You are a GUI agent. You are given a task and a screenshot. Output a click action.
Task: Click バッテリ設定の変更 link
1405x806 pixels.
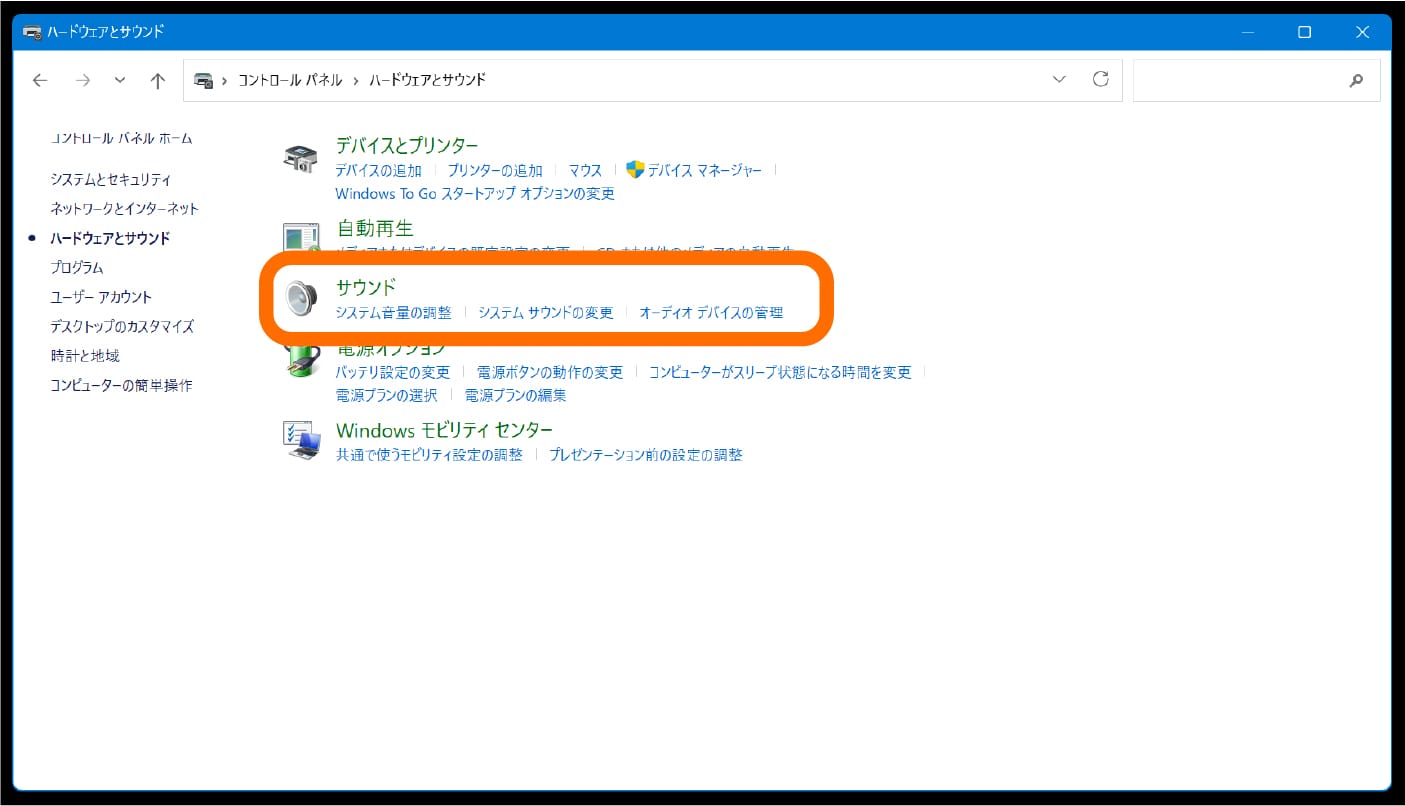pyautogui.click(x=392, y=372)
